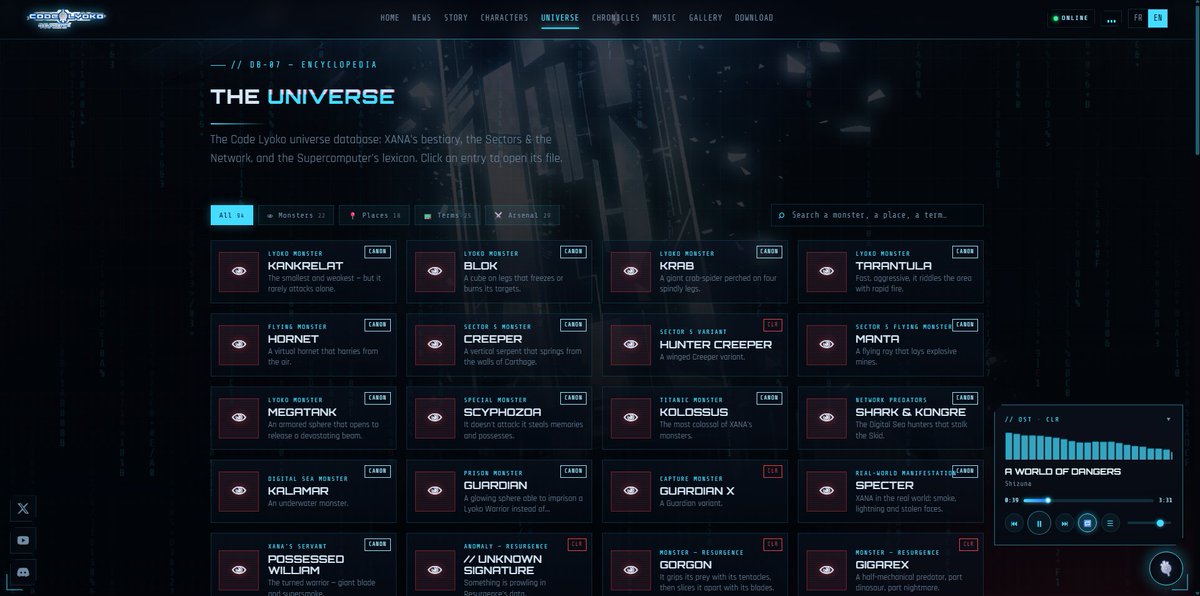Skip to the previous track
This screenshot has height=596, width=1200.
point(1014,522)
